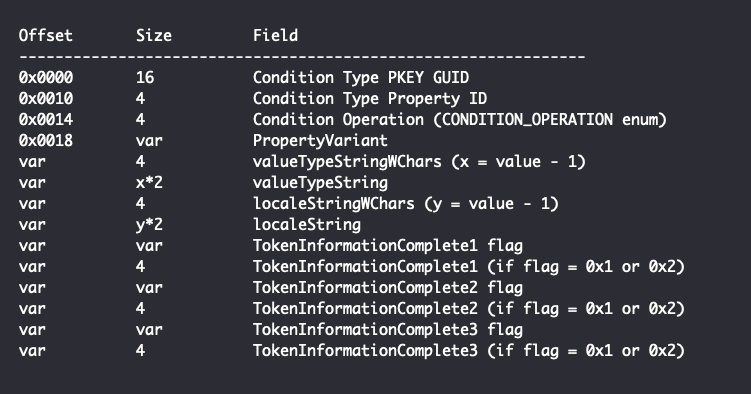Click the Field column header
This screenshot has height=394, width=751.
tap(275, 35)
